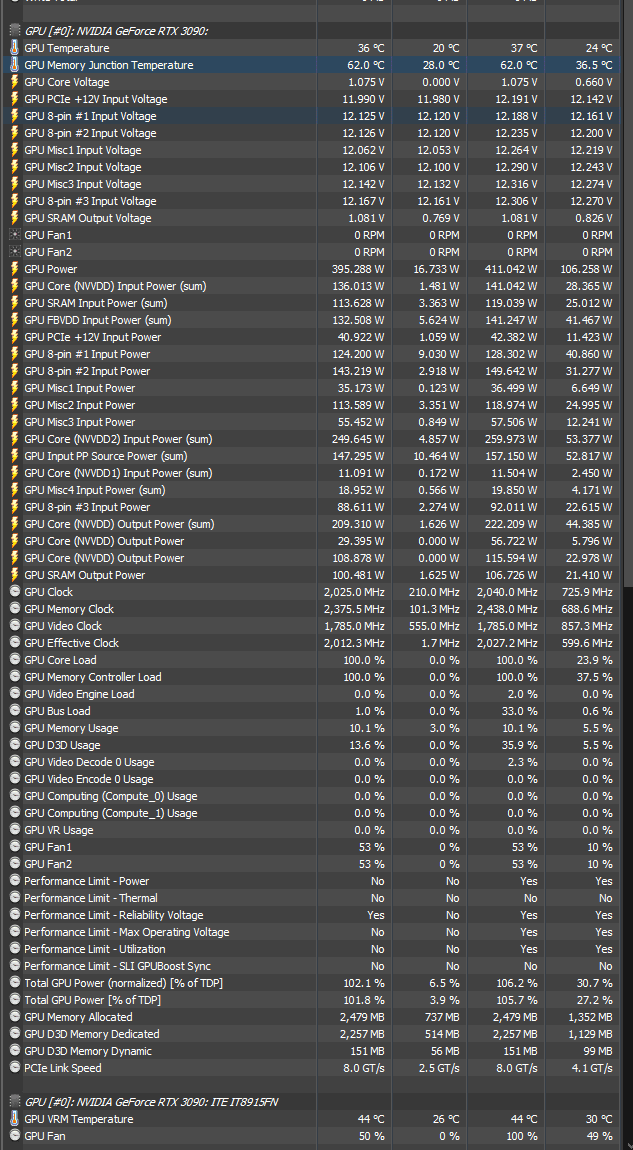
Task: Collapse the RTX 3090: ITE IT8915FN sensor group
Action: [x=15, y=1102]
